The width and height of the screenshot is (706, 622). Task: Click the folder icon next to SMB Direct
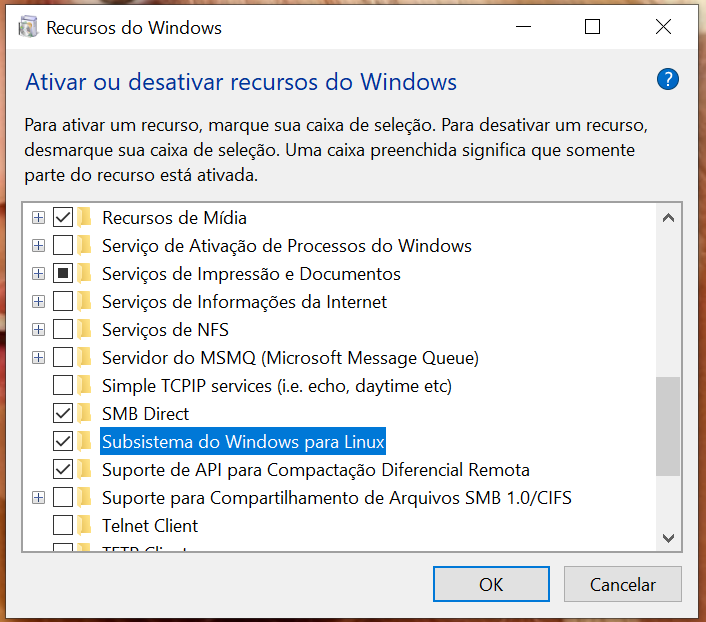[86, 413]
